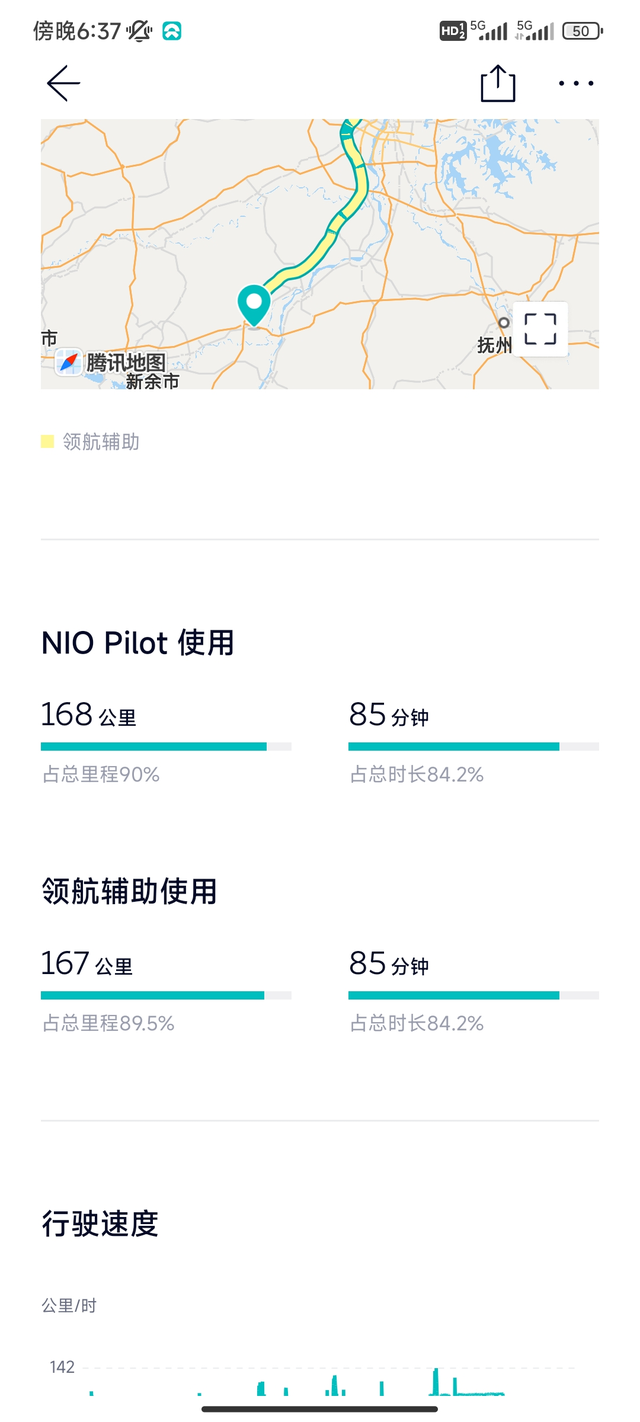
Task: Tap the 新余市 city label on map
Action: tap(152, 381)
